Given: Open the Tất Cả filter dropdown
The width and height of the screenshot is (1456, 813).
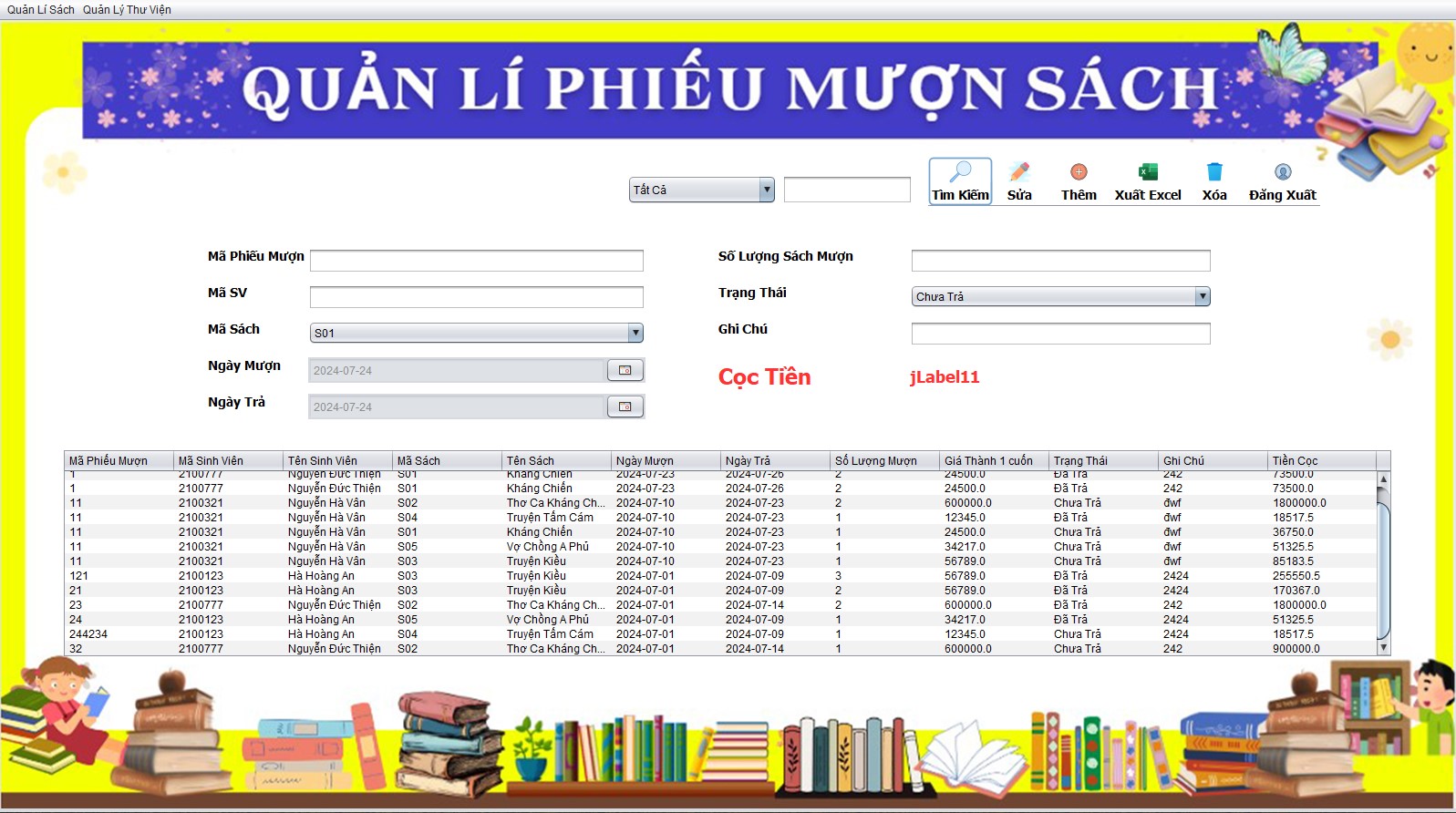Looking at the screenshot, I should [x=702, y=190].
